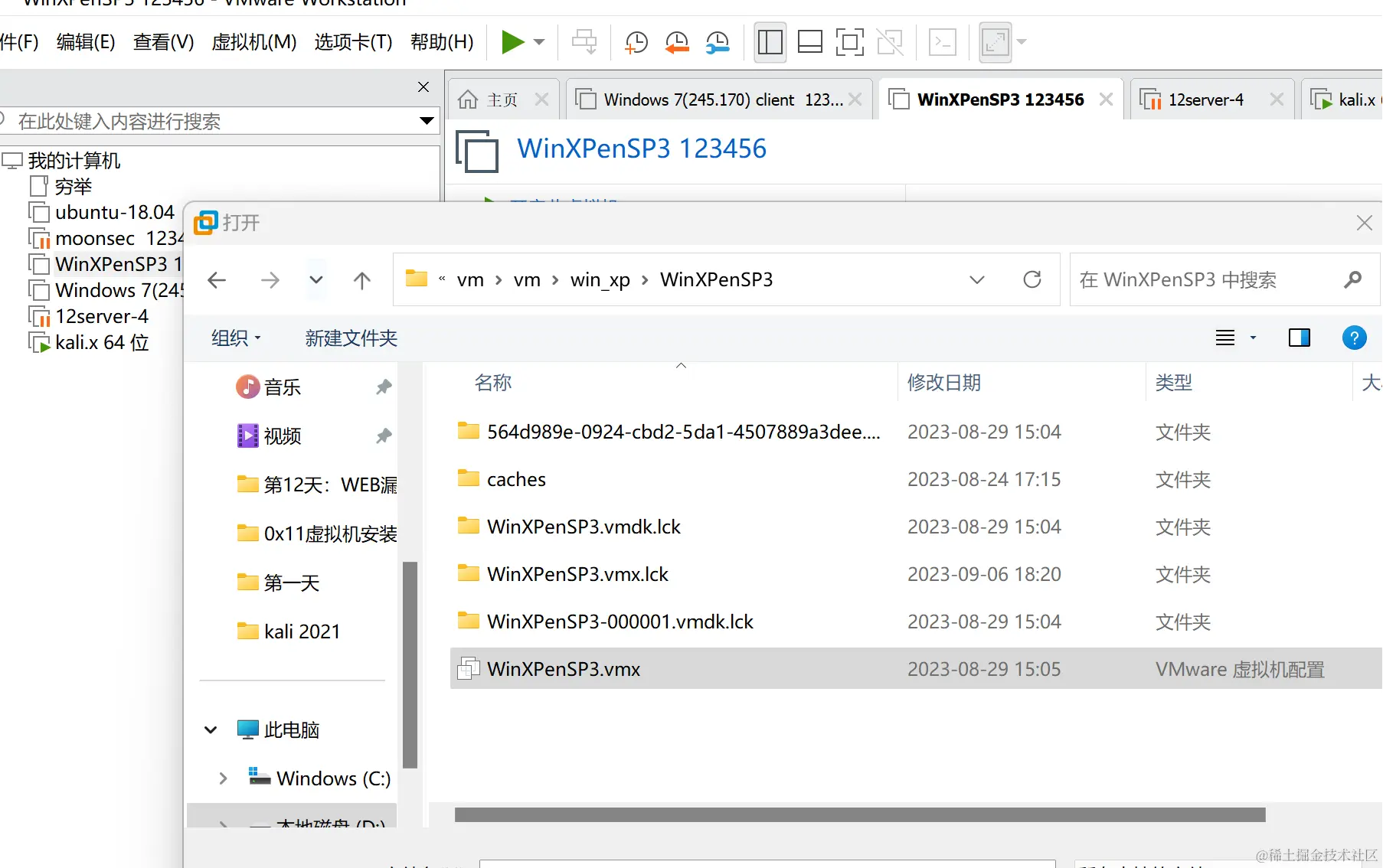This screenshot has height=868, width=1383.
Task: Select ubuntu-18.04 virtual machine in library
Action: pyautogui.click(x=115, y=213)
